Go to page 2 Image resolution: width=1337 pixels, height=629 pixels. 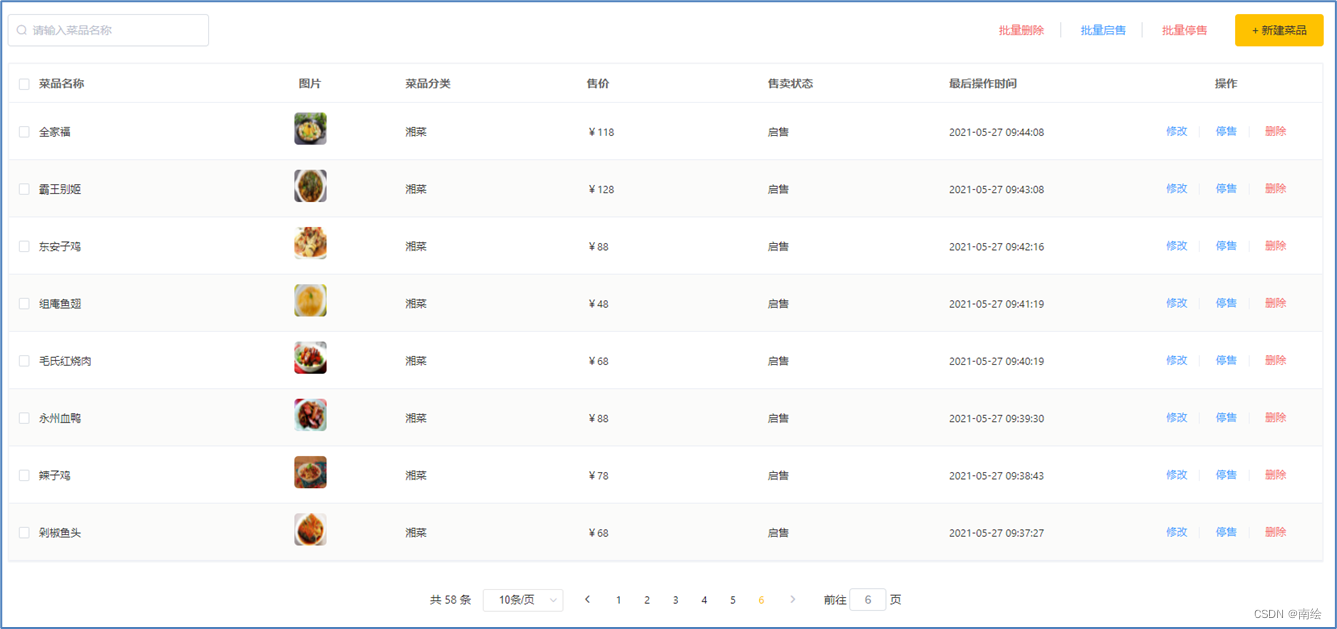pyautogui.click(x=647, y=600)
